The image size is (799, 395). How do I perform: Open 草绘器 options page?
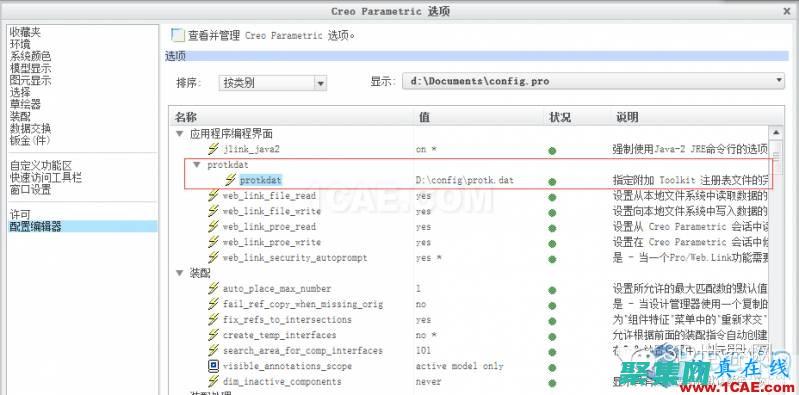25,104
